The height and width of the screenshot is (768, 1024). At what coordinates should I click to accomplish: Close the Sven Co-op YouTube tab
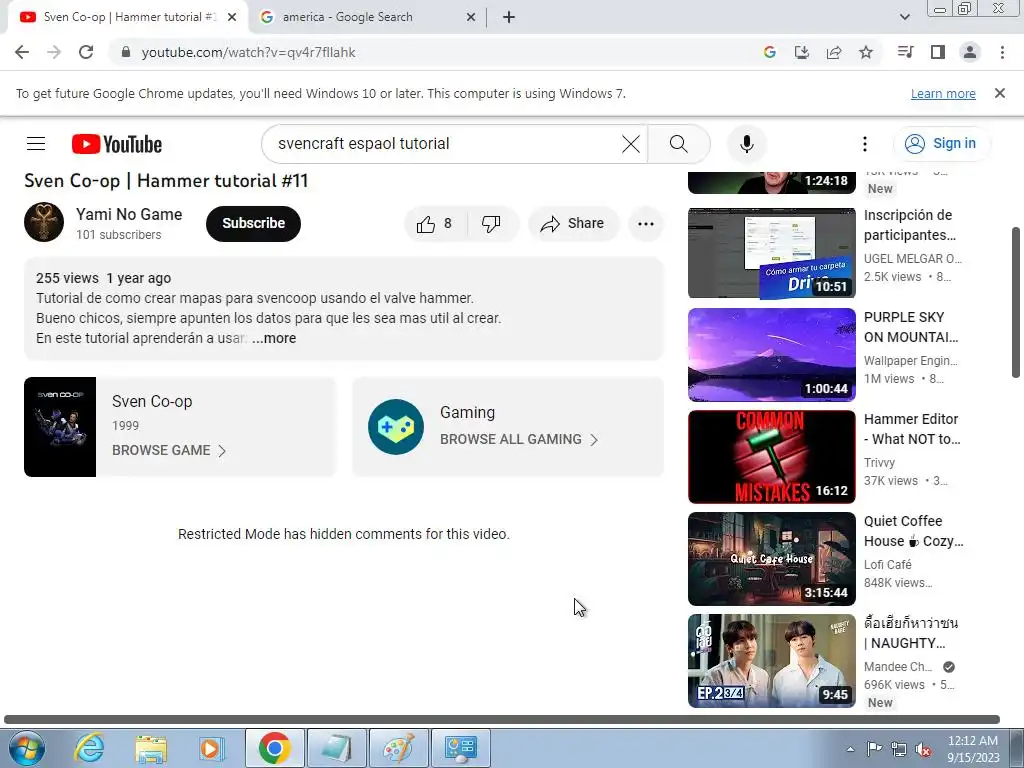[232, 17]
